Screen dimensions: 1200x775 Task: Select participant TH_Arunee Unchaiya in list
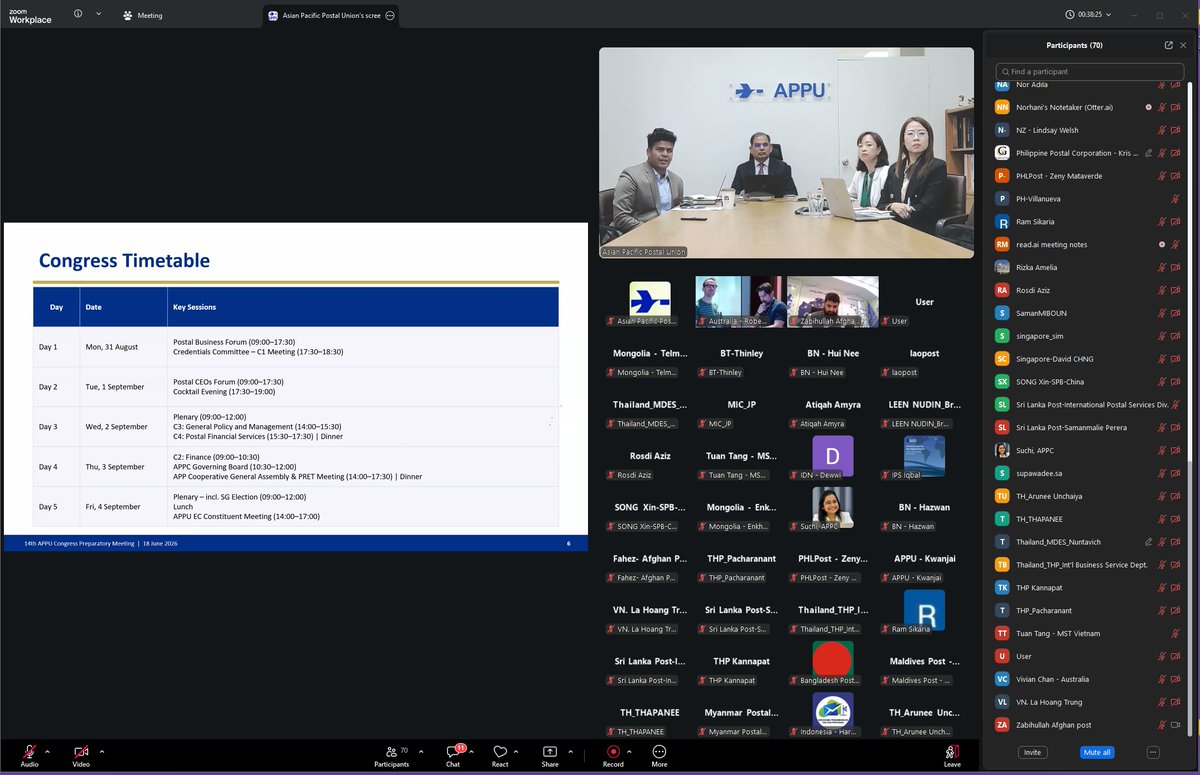(x=1088, y=496)
